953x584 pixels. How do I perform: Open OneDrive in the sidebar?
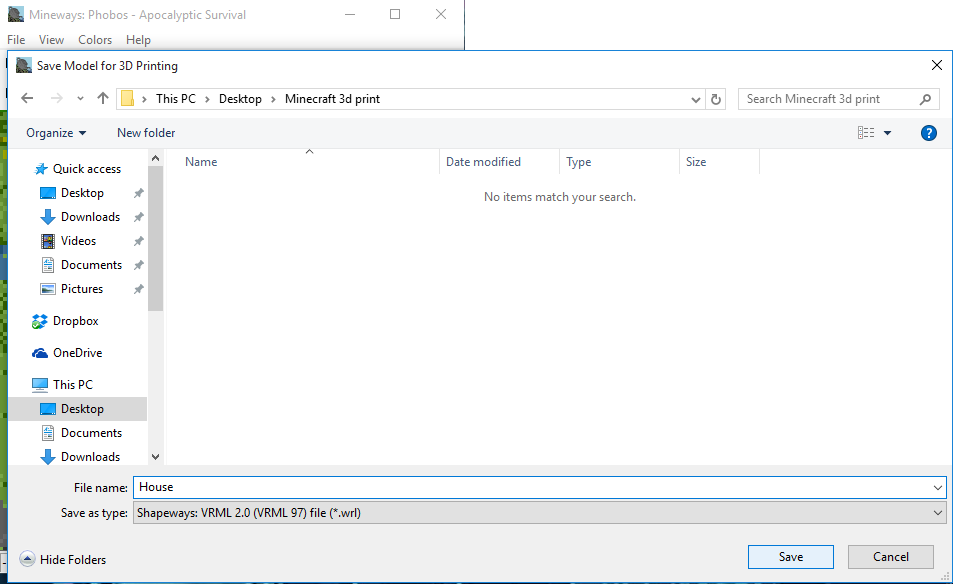77,353
